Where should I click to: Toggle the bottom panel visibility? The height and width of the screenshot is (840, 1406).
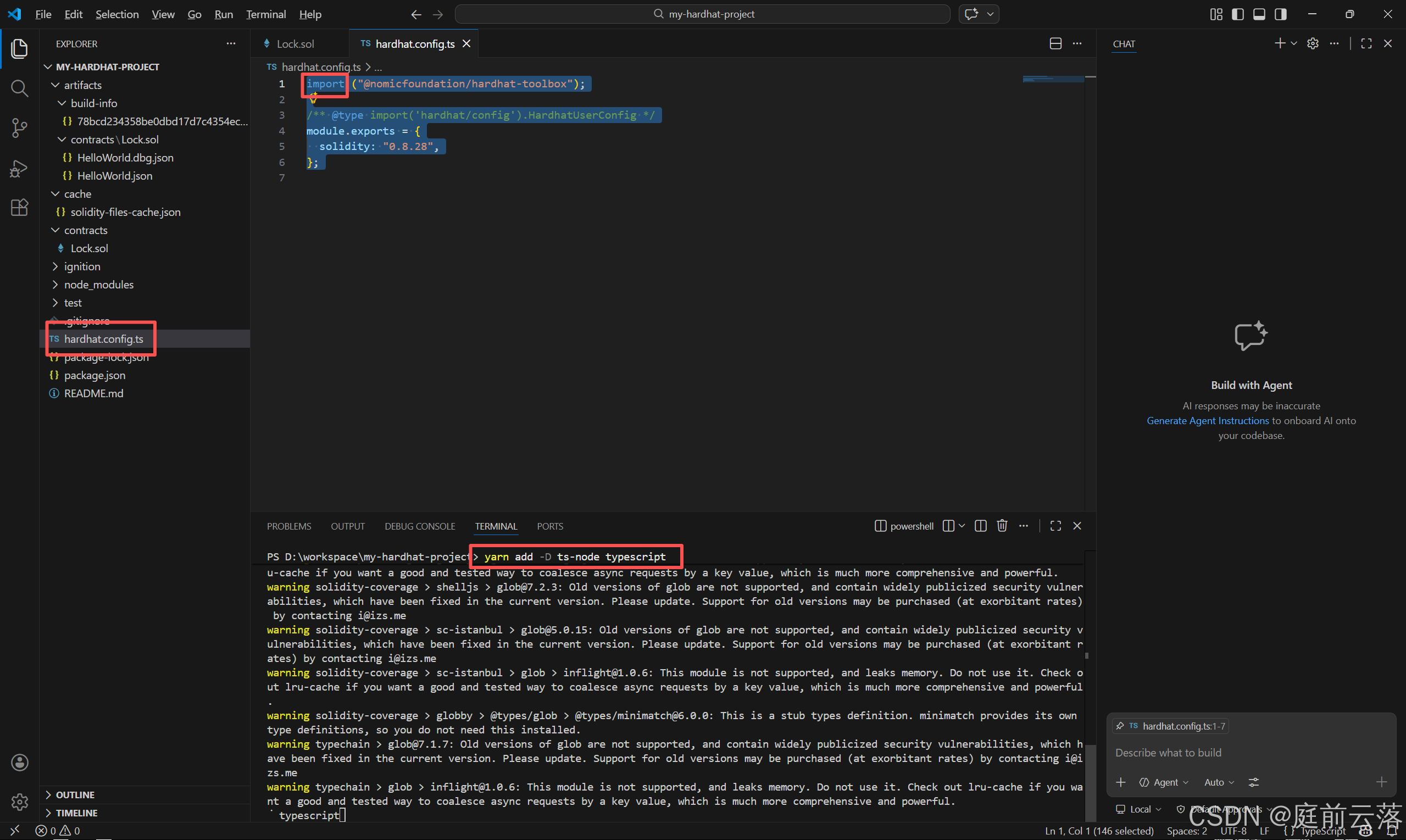click(x=1259, y=14)
